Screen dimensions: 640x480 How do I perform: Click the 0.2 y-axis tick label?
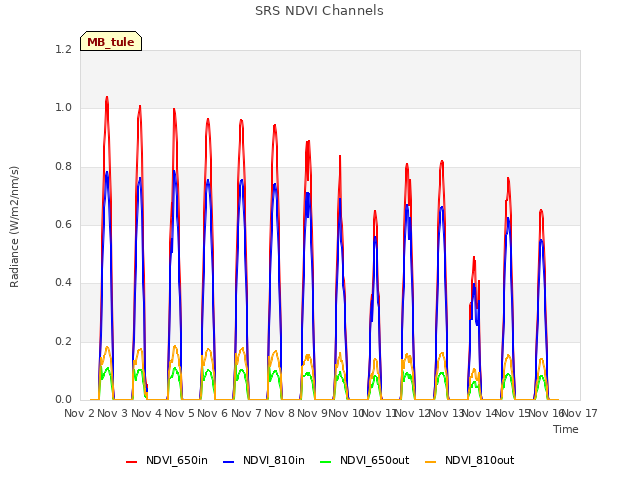pyautogui.click(x=63, y=341)
